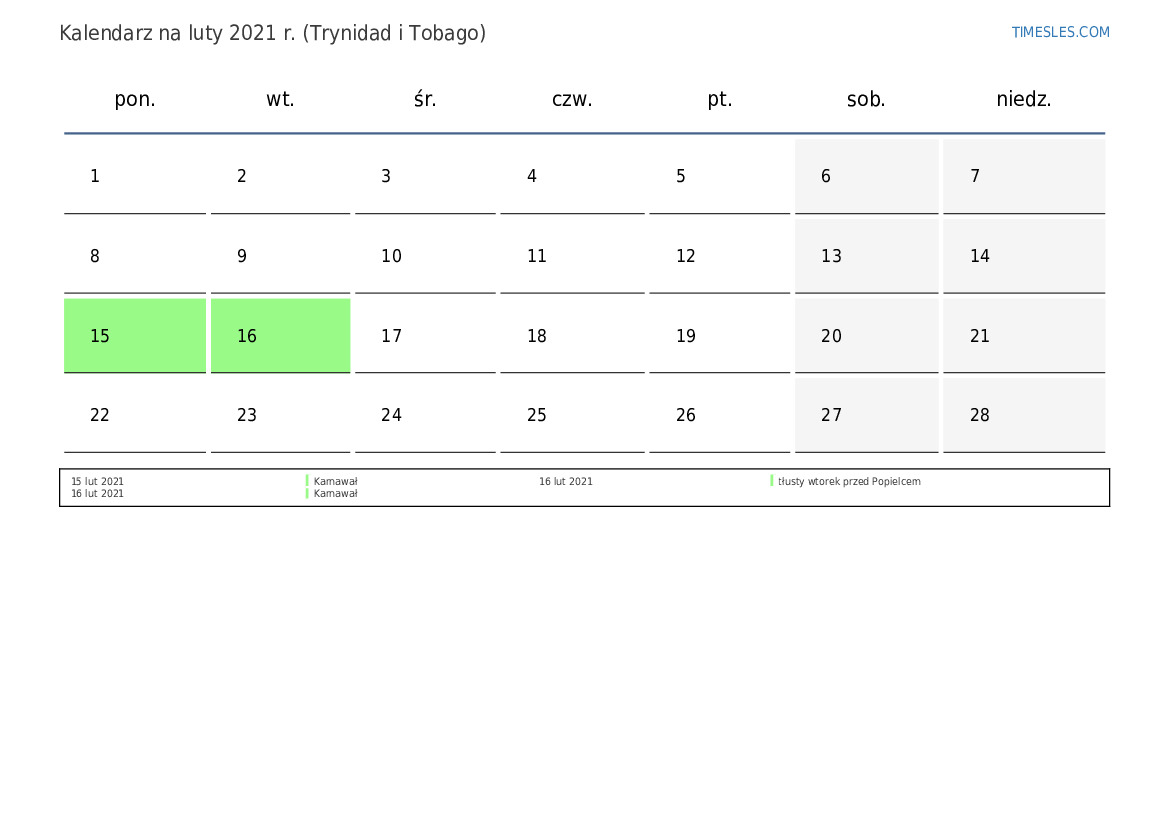Choose Sunday the 7th cell
This screenshot has height=827, width=1169.
(1024, 177)
